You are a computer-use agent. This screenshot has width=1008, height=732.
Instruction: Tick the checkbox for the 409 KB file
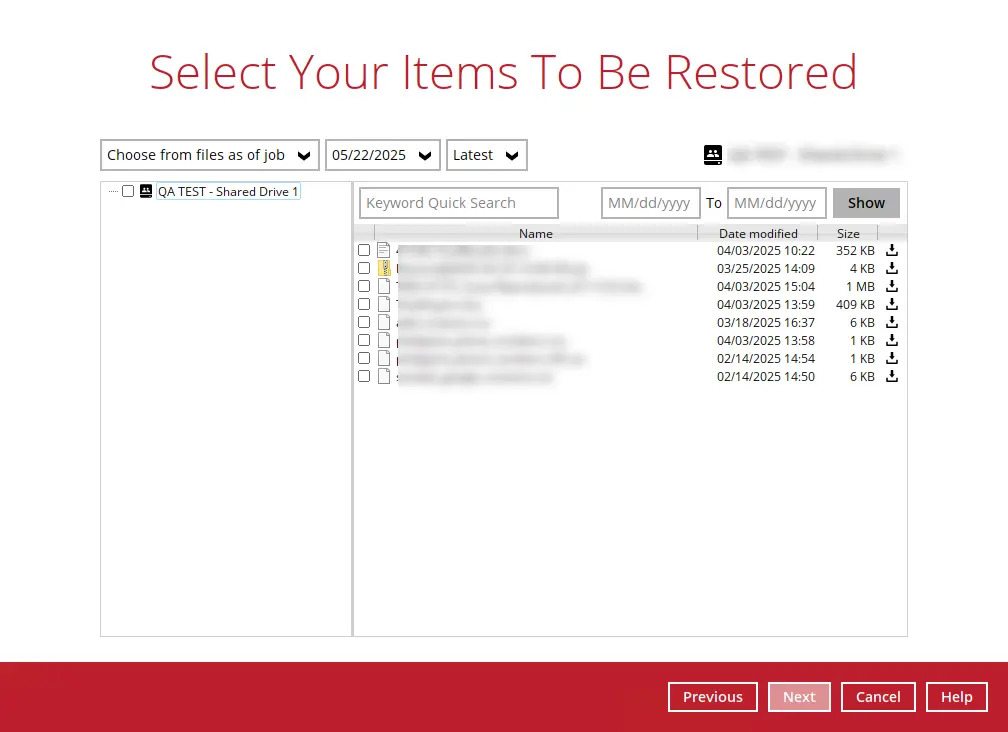coord(364,304)
